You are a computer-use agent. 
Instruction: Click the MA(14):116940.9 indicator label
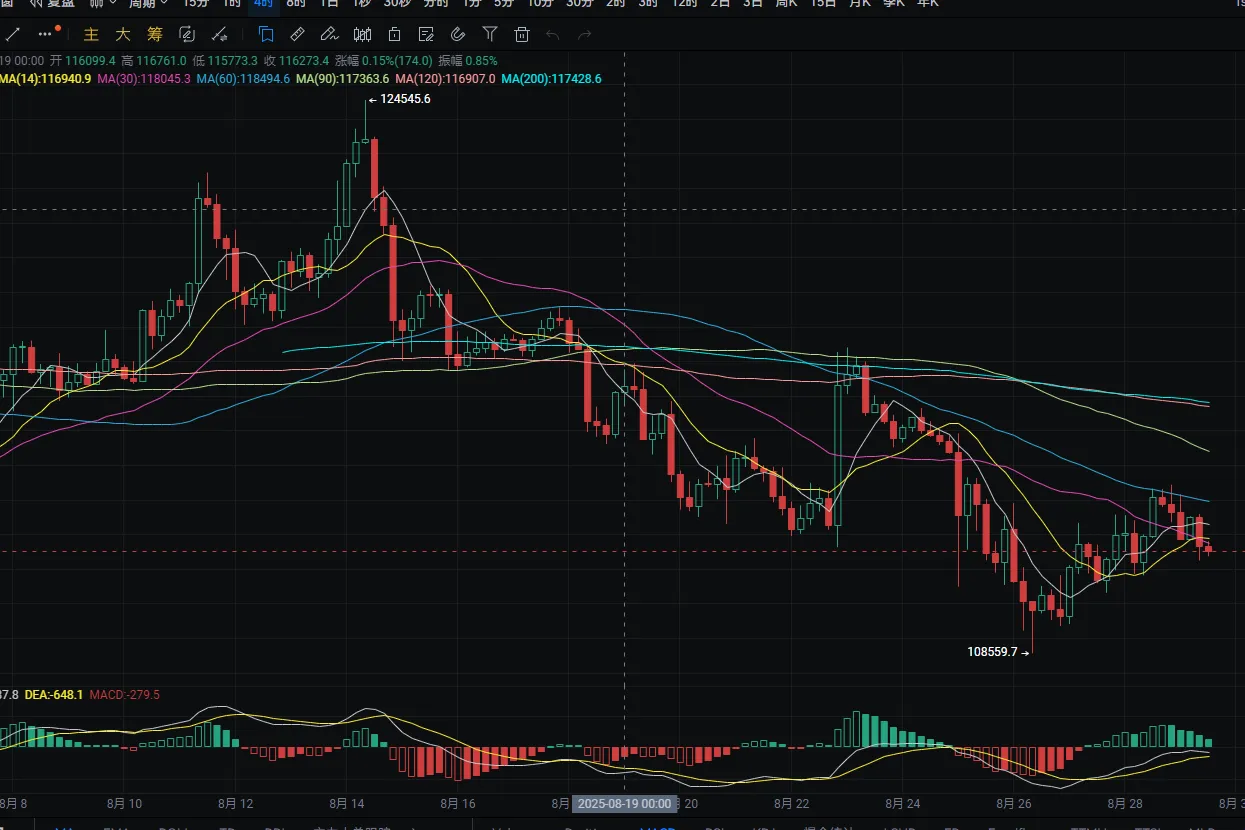46,78
